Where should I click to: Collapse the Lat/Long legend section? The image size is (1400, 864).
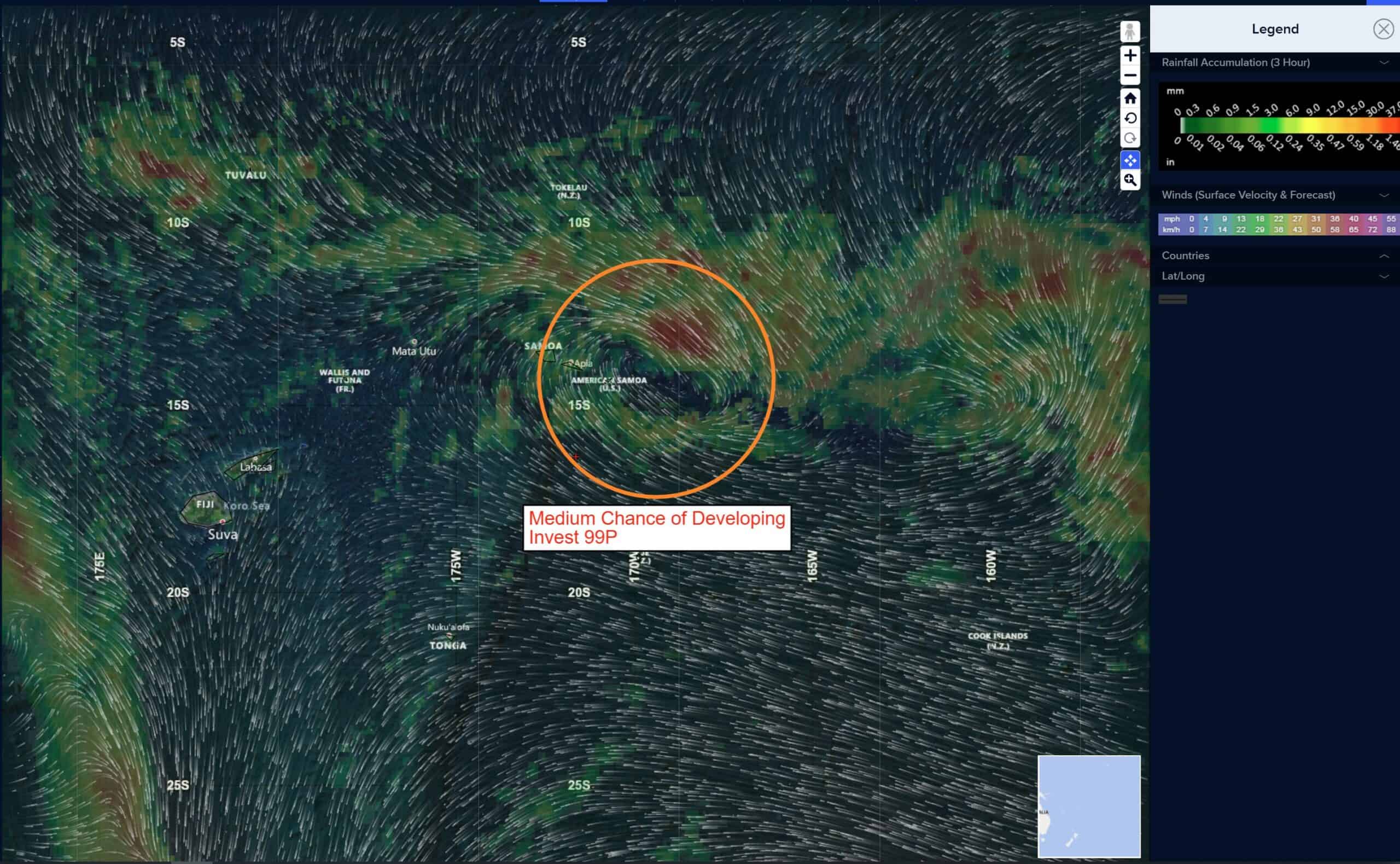[x=1384, y=276]
